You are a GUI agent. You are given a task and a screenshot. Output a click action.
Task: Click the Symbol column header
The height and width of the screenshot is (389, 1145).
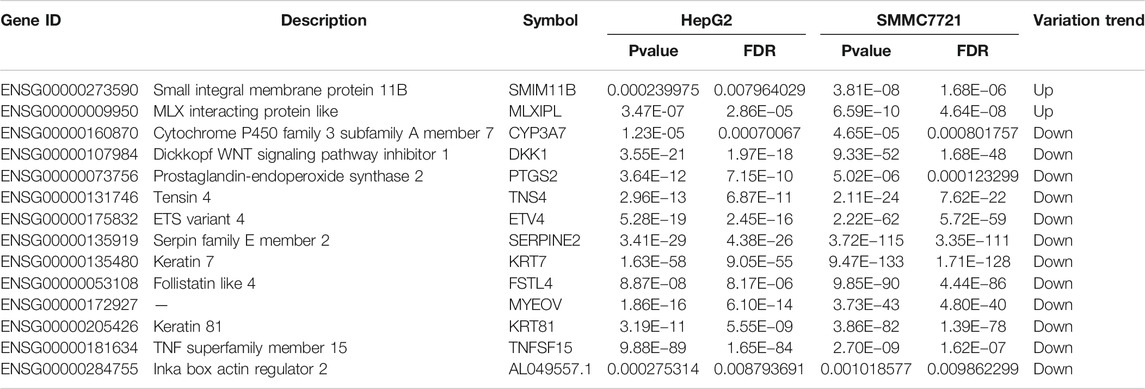point(551,21)
